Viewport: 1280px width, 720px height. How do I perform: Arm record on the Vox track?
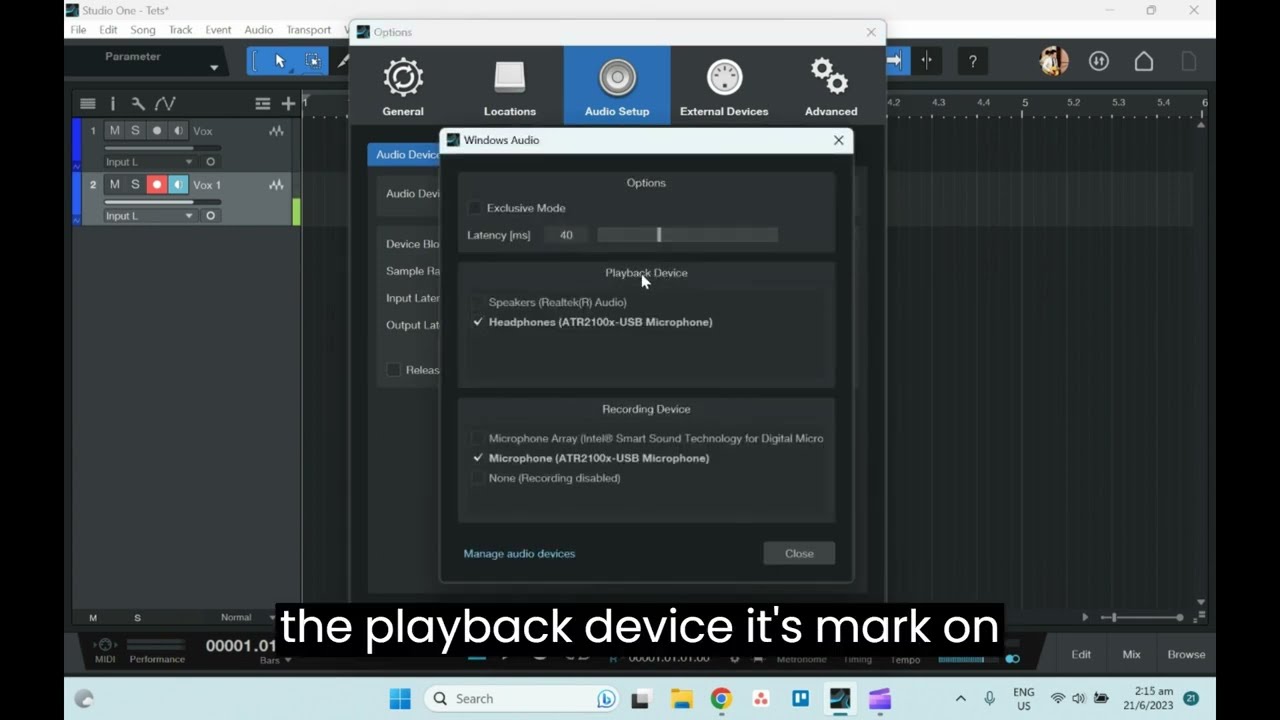pyautogui.click(x=156, y=131)
